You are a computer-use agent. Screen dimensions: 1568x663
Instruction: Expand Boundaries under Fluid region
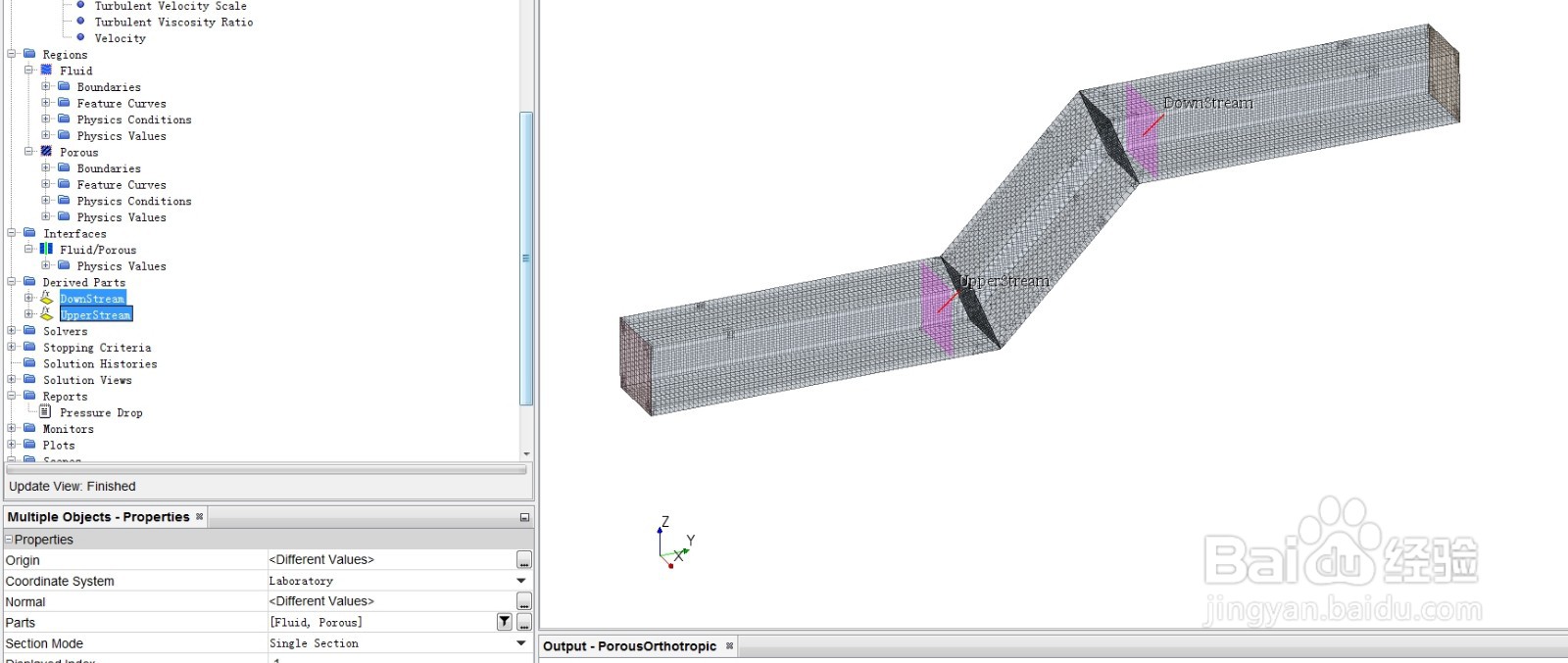click(x=46, y=86)
